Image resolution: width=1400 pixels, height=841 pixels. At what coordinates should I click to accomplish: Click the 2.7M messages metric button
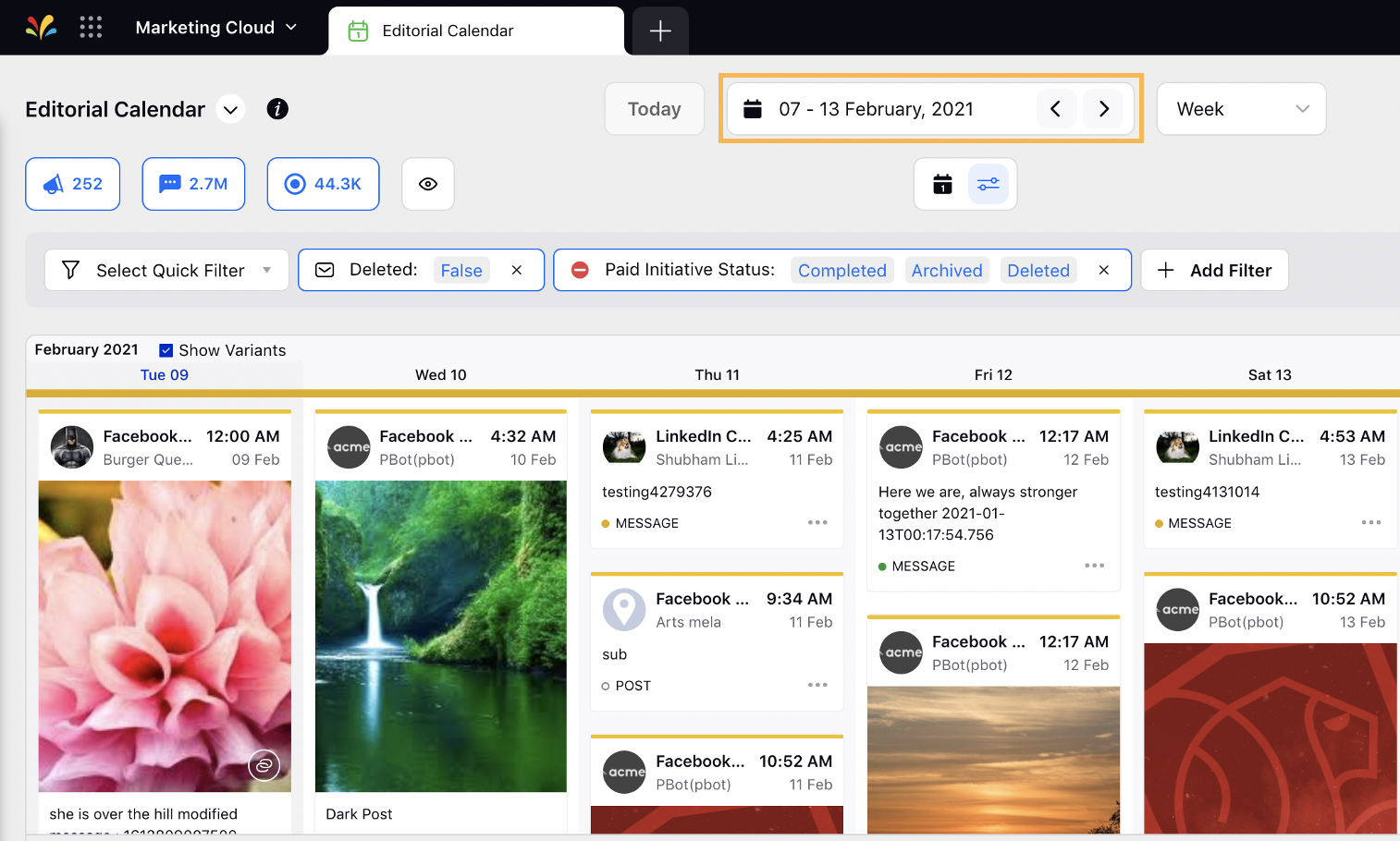click(193, 184)
